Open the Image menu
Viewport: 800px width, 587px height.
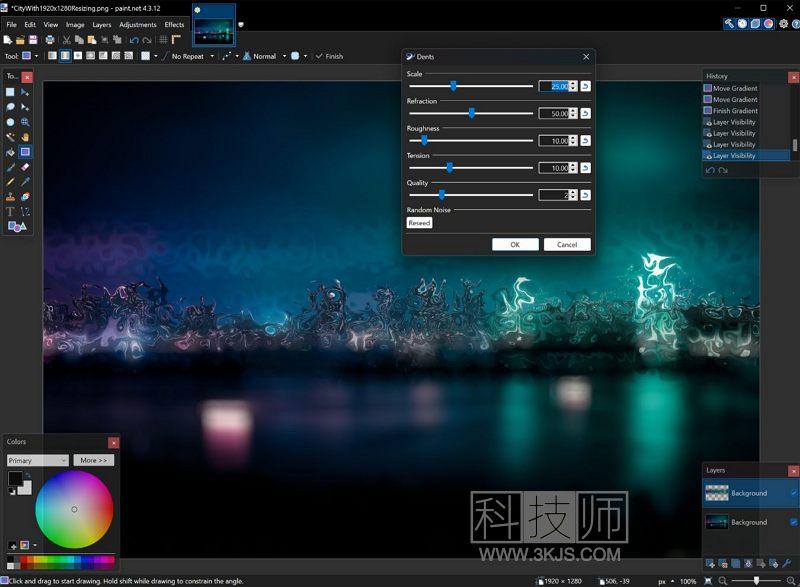[x=75, y=24]
